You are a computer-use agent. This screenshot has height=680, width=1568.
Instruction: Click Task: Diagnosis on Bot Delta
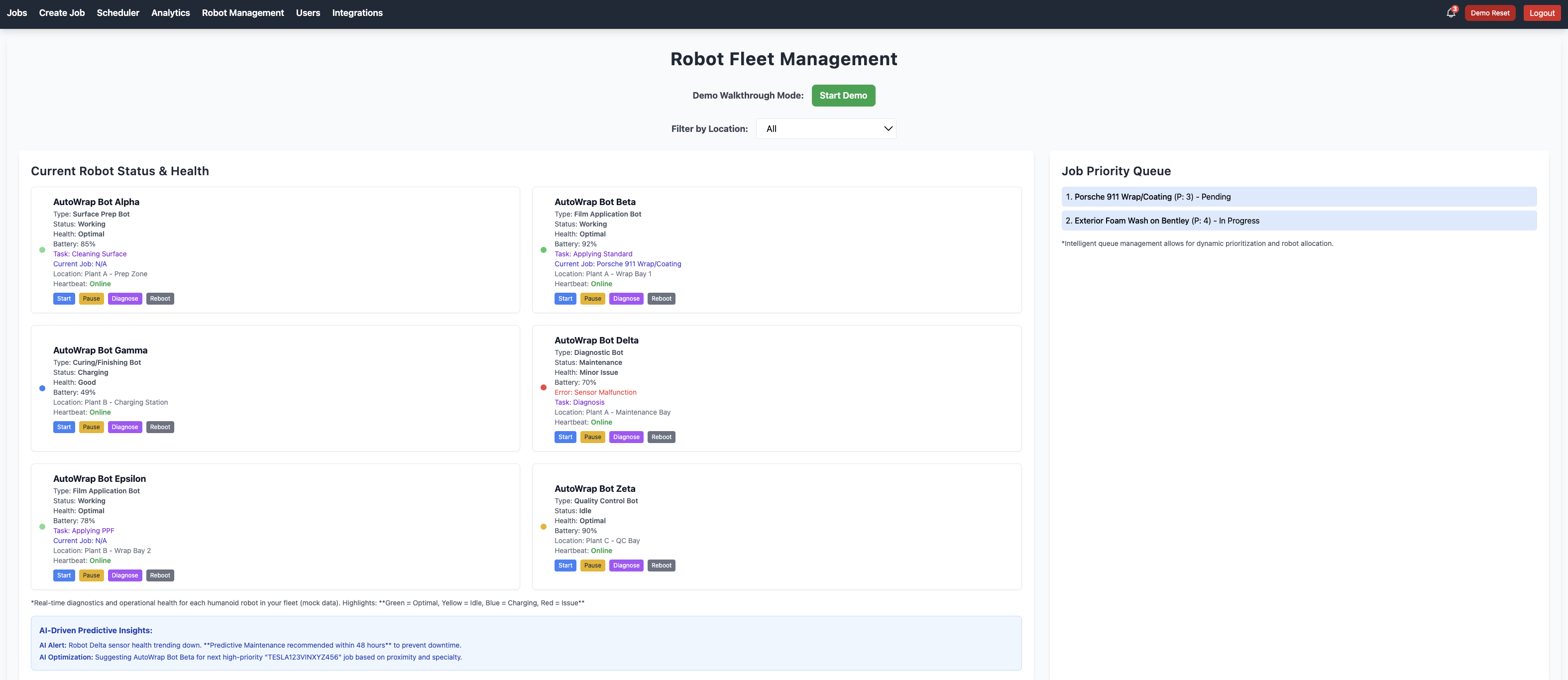tap(579, 402)
